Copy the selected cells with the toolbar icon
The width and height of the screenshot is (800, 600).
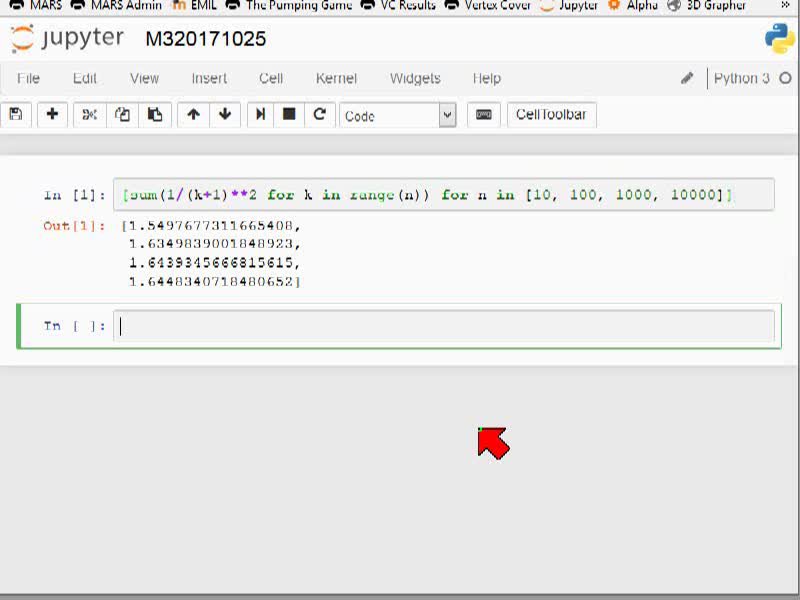coord(122,114)
